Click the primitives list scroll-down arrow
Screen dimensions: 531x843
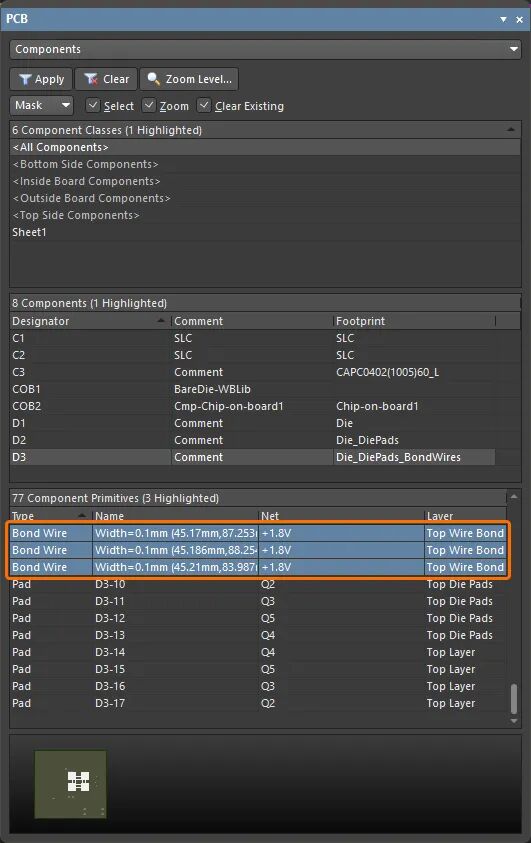514,721
